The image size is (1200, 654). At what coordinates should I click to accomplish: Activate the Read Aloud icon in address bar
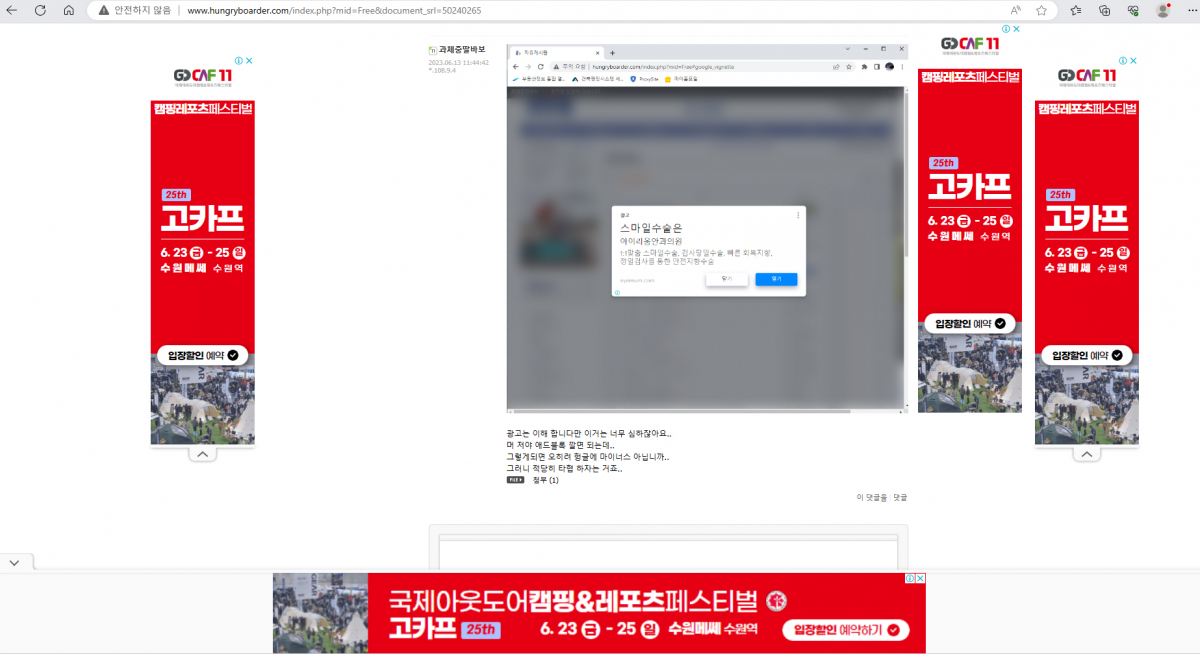coord(1015,10)
